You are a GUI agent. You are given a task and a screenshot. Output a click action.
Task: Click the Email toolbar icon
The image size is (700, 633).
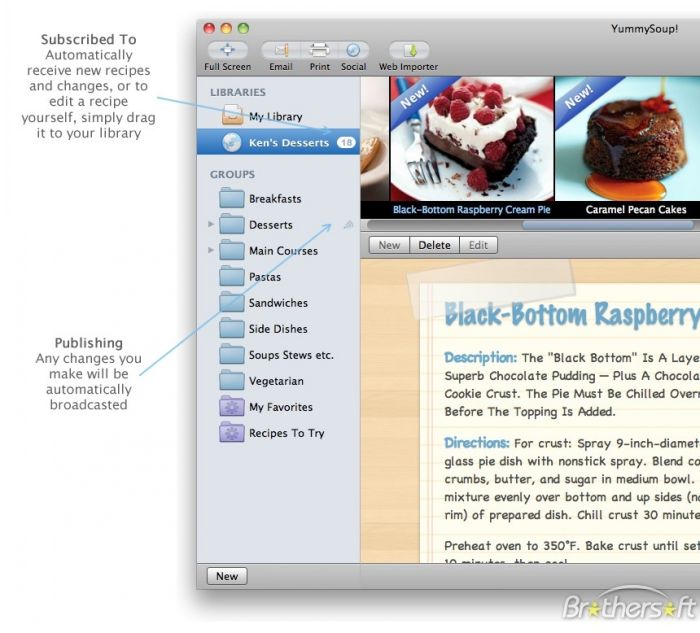279,50
